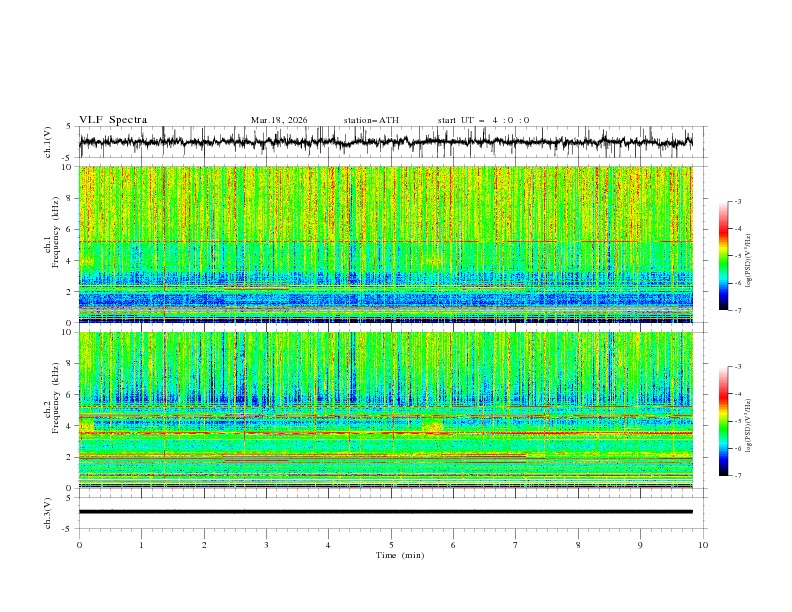
Task: Click the 'Time (min)' axis label
Action: pyautogui.click(x=400, y=555)
